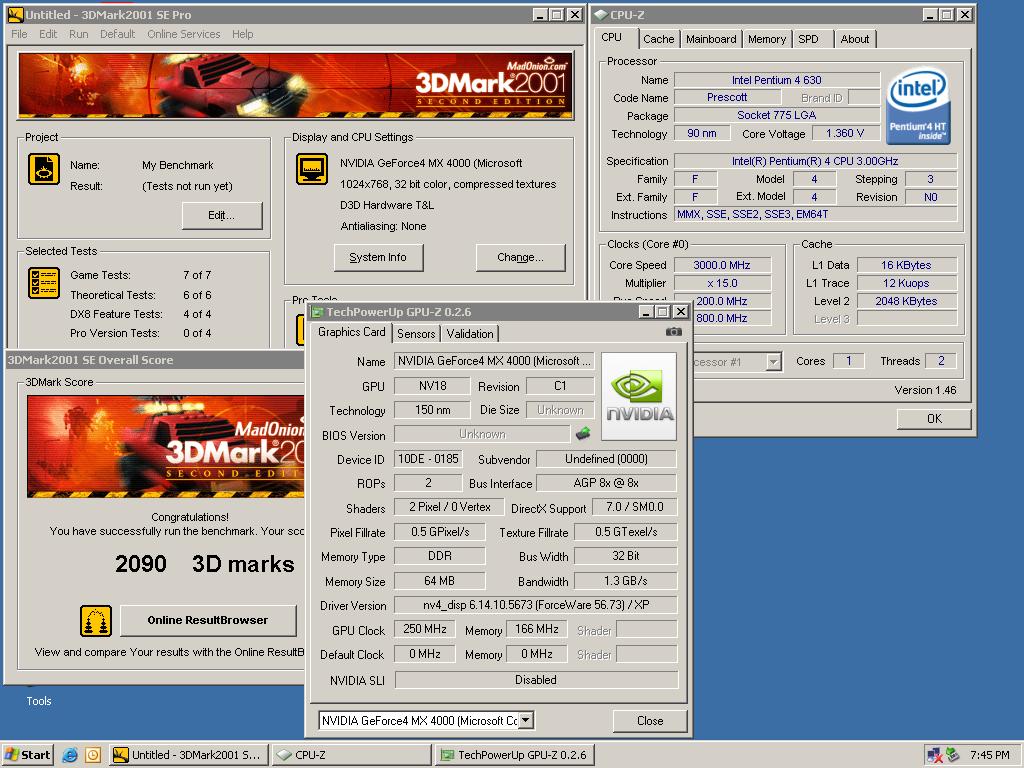The image size is (1024, 768).
Task: Click the Intel Pentium 4 HT logo in CPU-Z
Action: coord(918,106)
